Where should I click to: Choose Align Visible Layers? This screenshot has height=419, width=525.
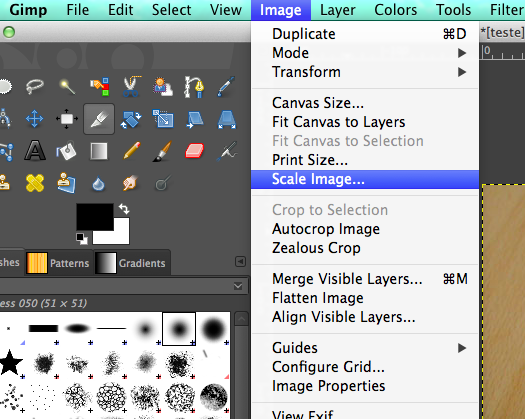click(x=365, y=317)
